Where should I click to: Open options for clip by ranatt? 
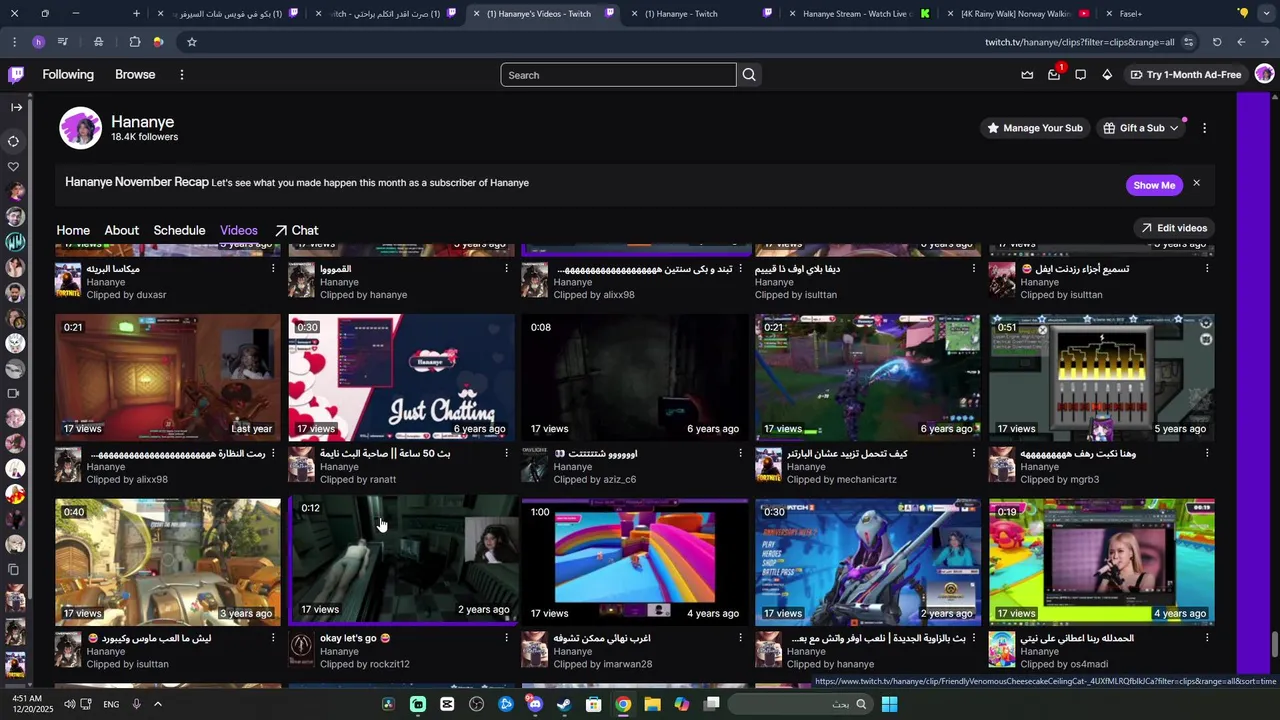click(506, 453)
